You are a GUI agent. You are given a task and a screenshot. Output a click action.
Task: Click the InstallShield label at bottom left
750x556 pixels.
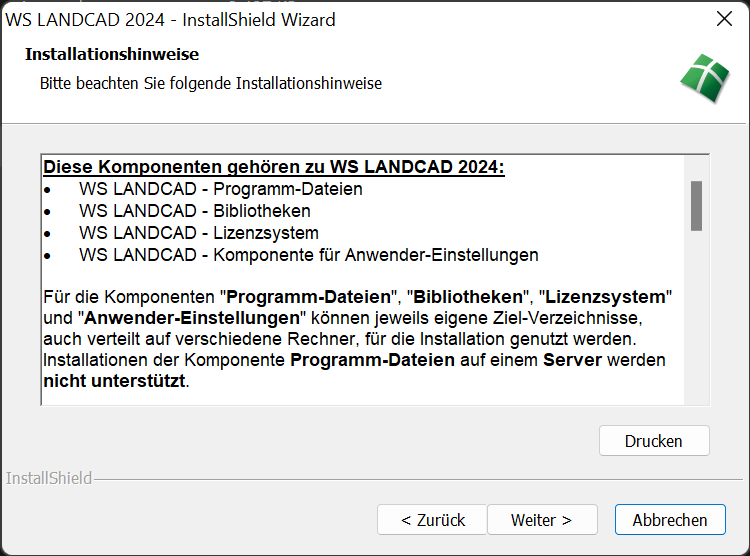tap(49, 478)
